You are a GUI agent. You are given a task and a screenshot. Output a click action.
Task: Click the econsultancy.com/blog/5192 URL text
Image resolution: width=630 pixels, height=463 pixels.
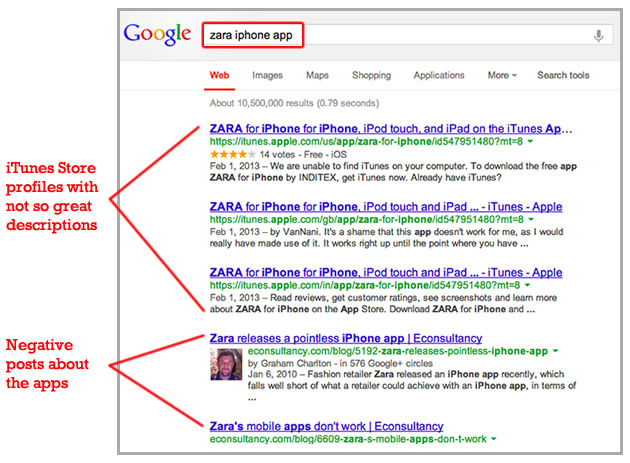398,351
